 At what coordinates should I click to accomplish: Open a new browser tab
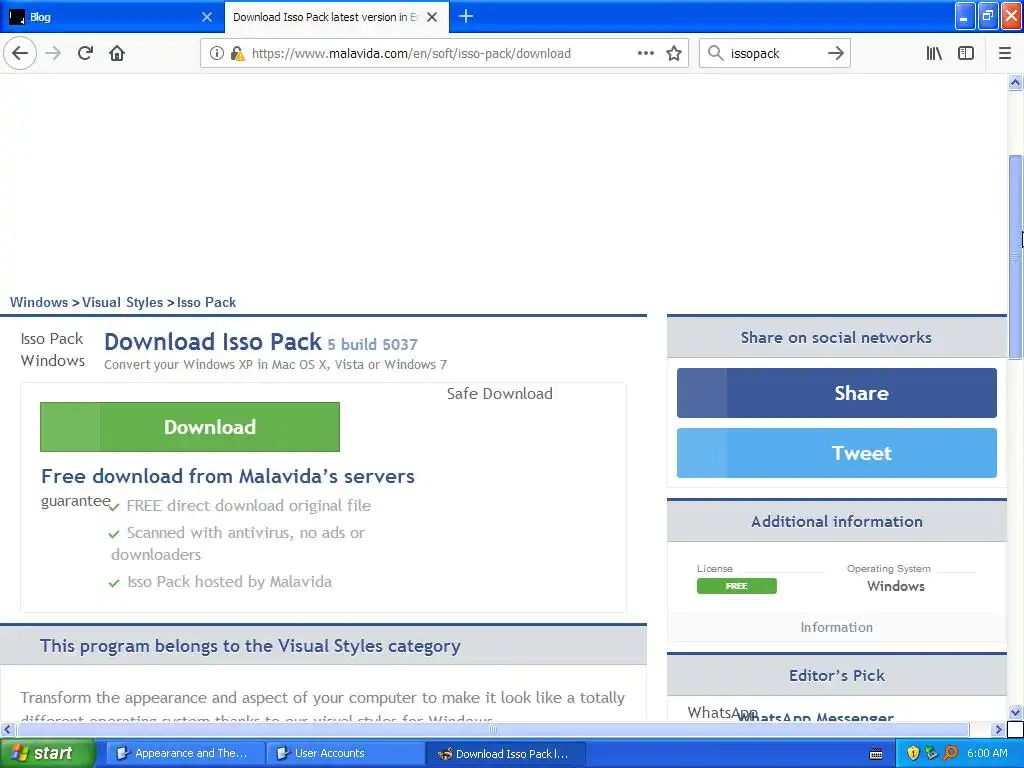pos(466,16)
